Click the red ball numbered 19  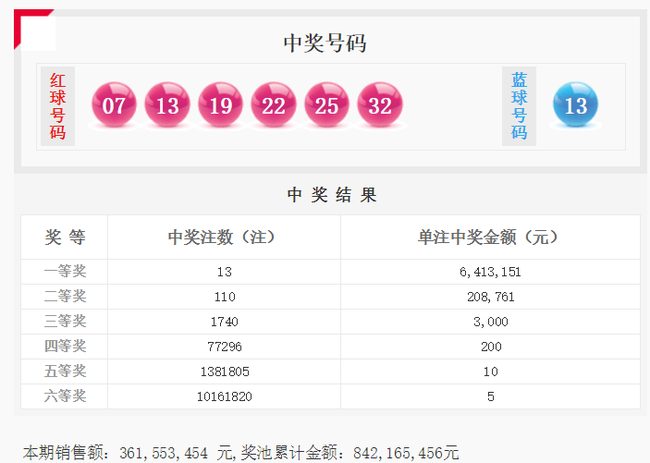pos(220,105)
